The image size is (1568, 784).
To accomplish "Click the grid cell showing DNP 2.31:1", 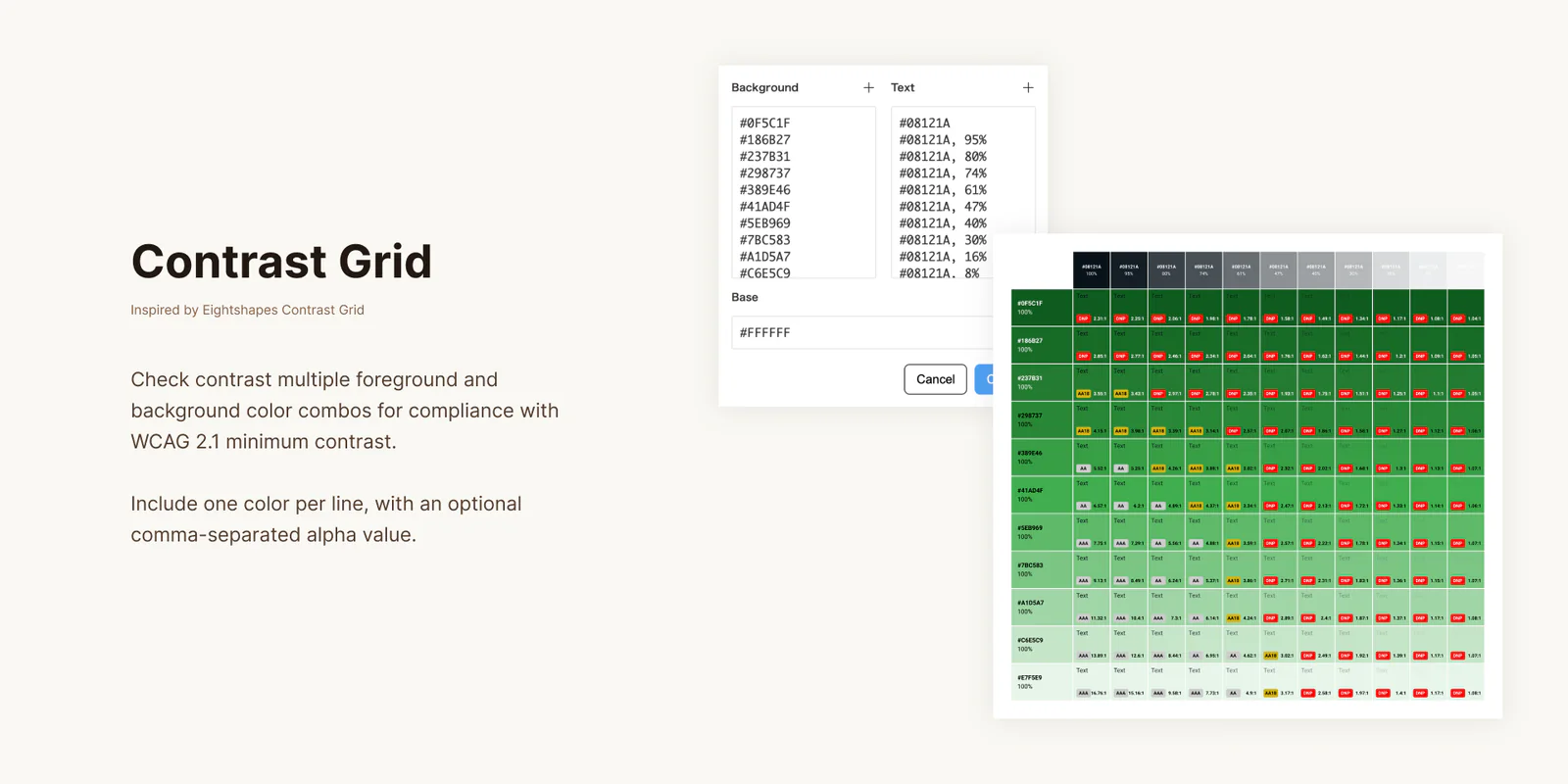I will [x=1092, y=308].
